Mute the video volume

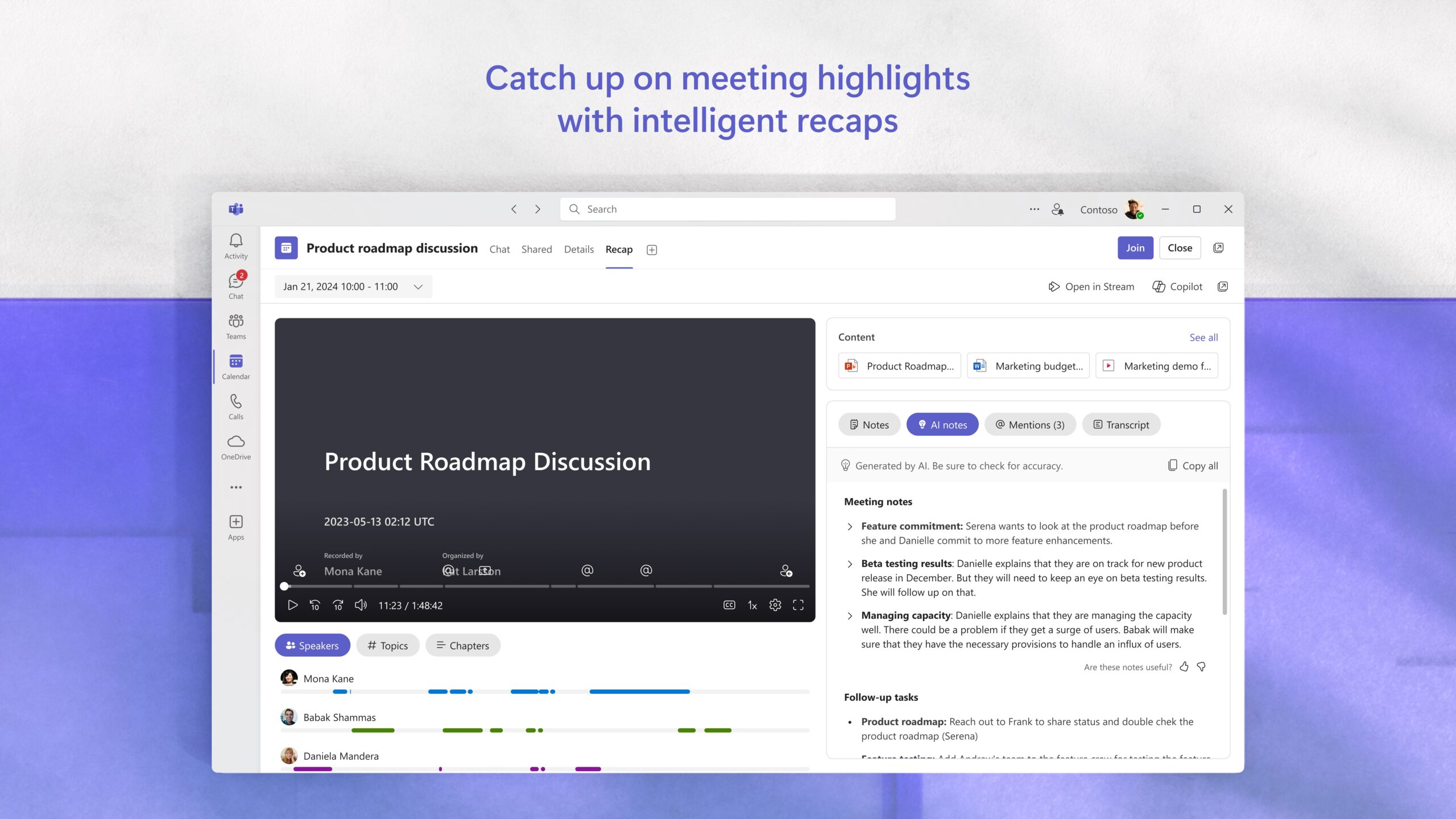361,605
